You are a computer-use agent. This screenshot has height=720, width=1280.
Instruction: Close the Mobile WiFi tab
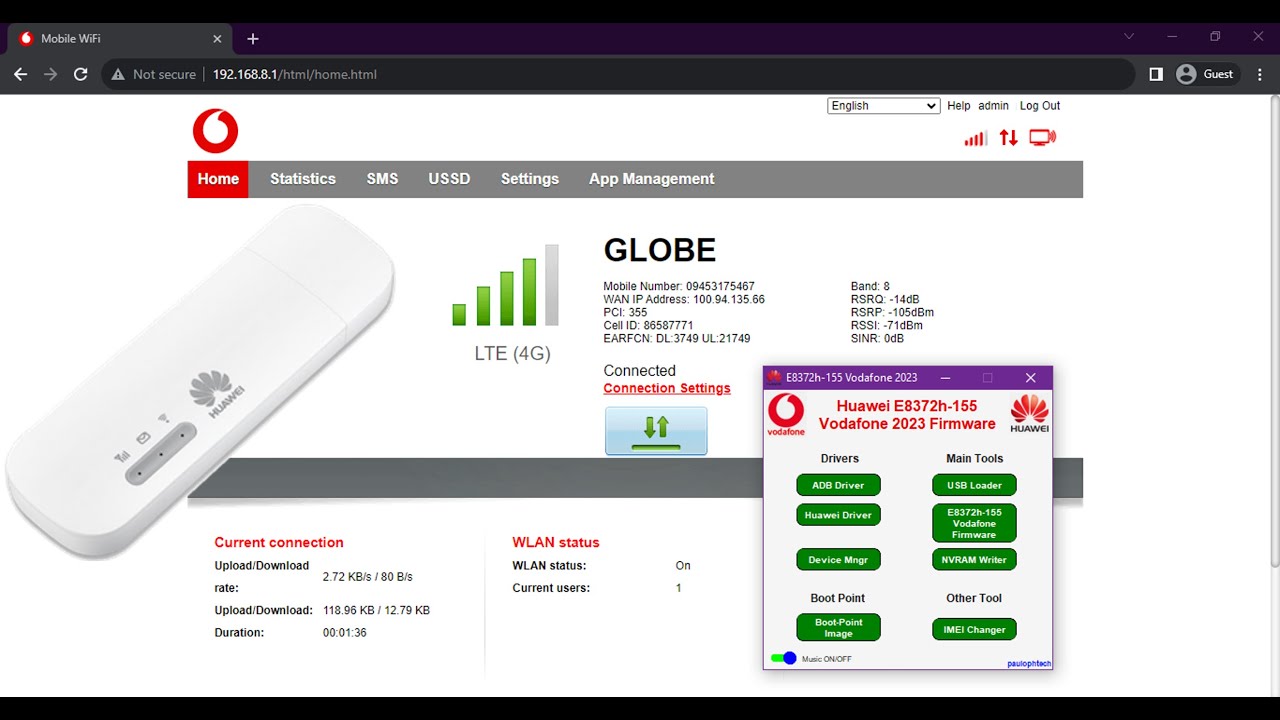tap(218, 38)
